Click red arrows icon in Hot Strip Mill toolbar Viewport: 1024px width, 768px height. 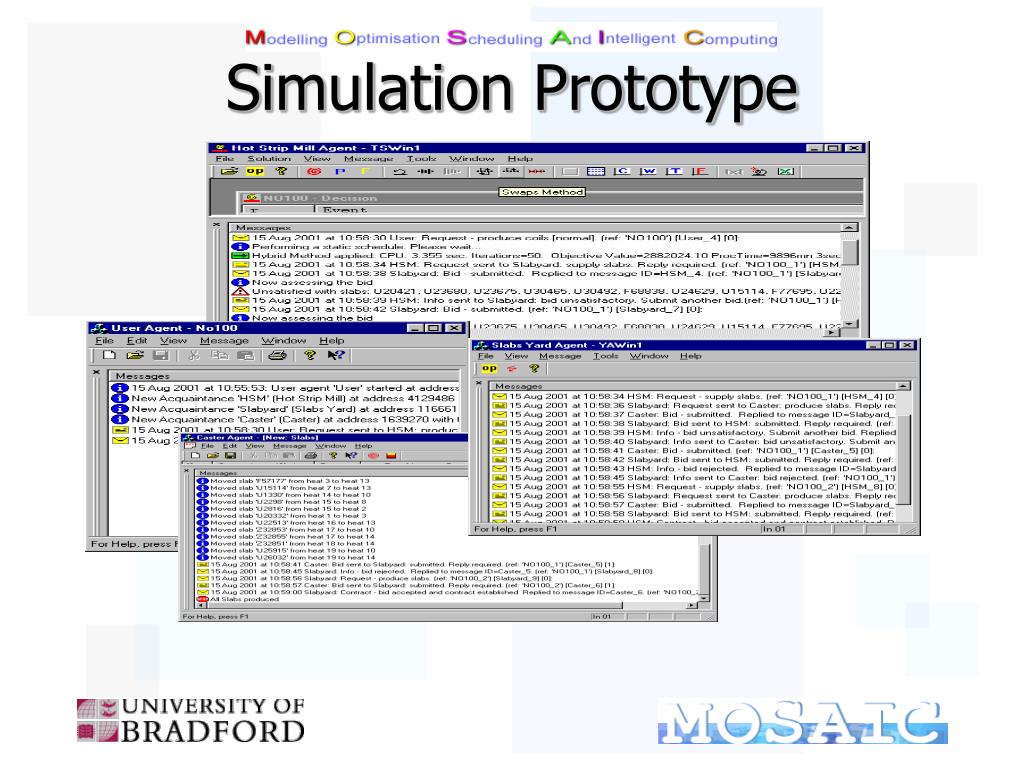pyautogui.click(x=537, y=171)
